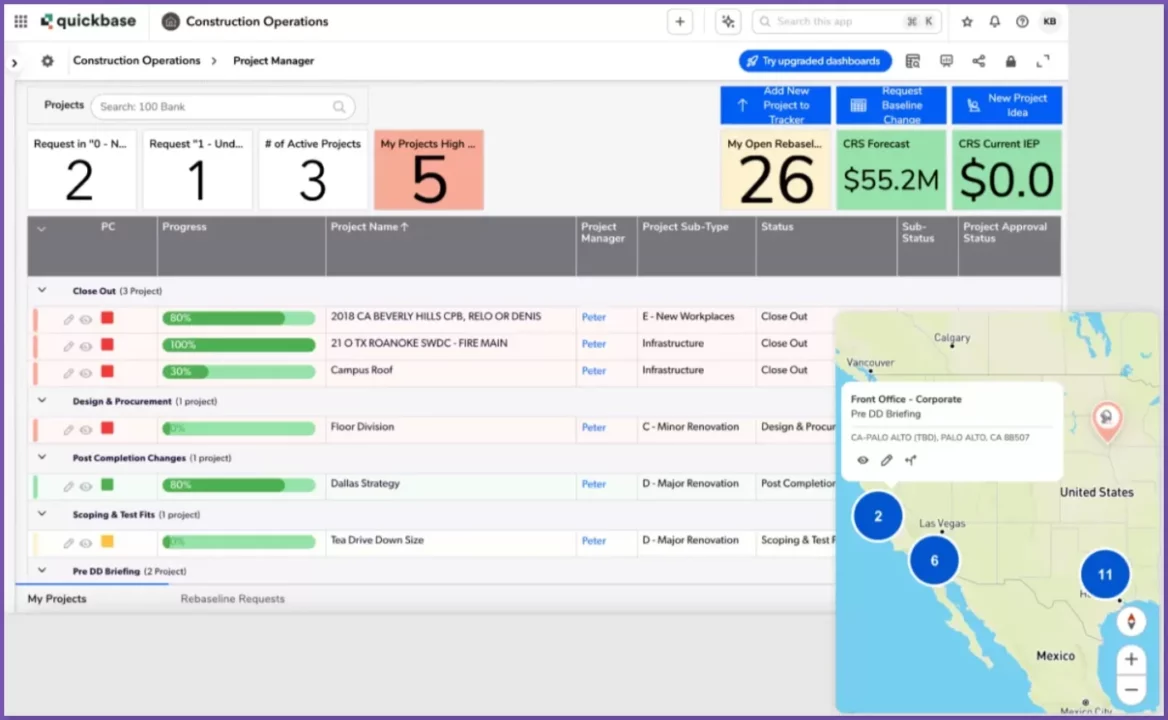Open the PC column sort chevron
Viewport: 1168px width, 720px height.
pyautogui.click(x=41, y=227)
